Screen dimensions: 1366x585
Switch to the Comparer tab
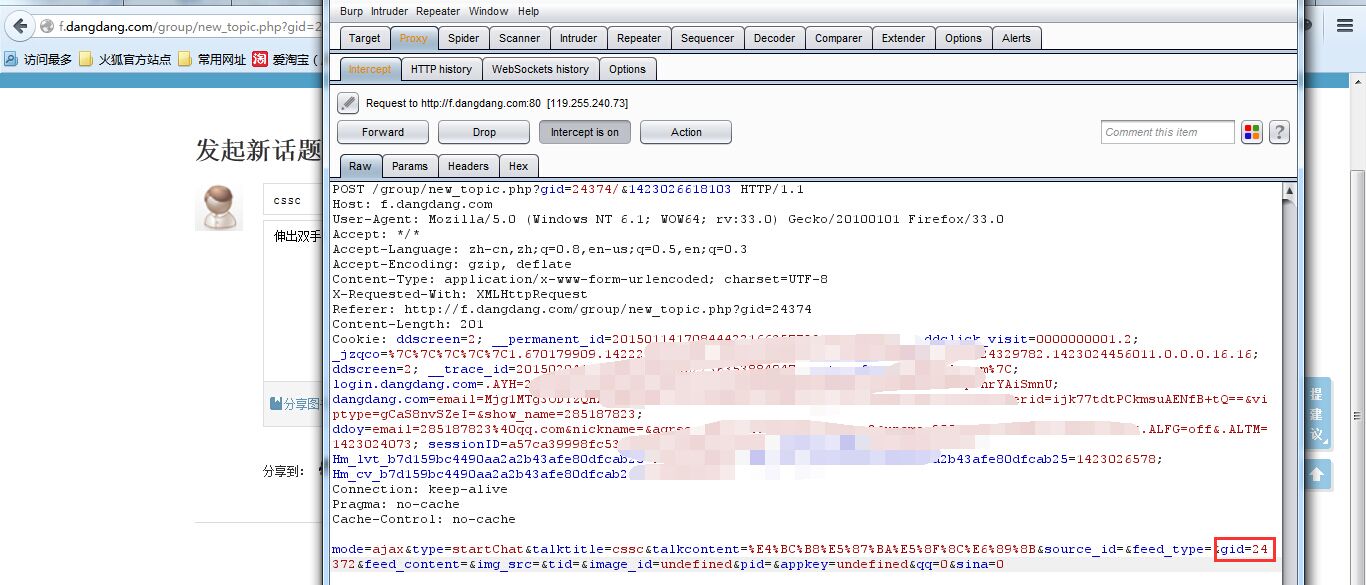point(838,38)
